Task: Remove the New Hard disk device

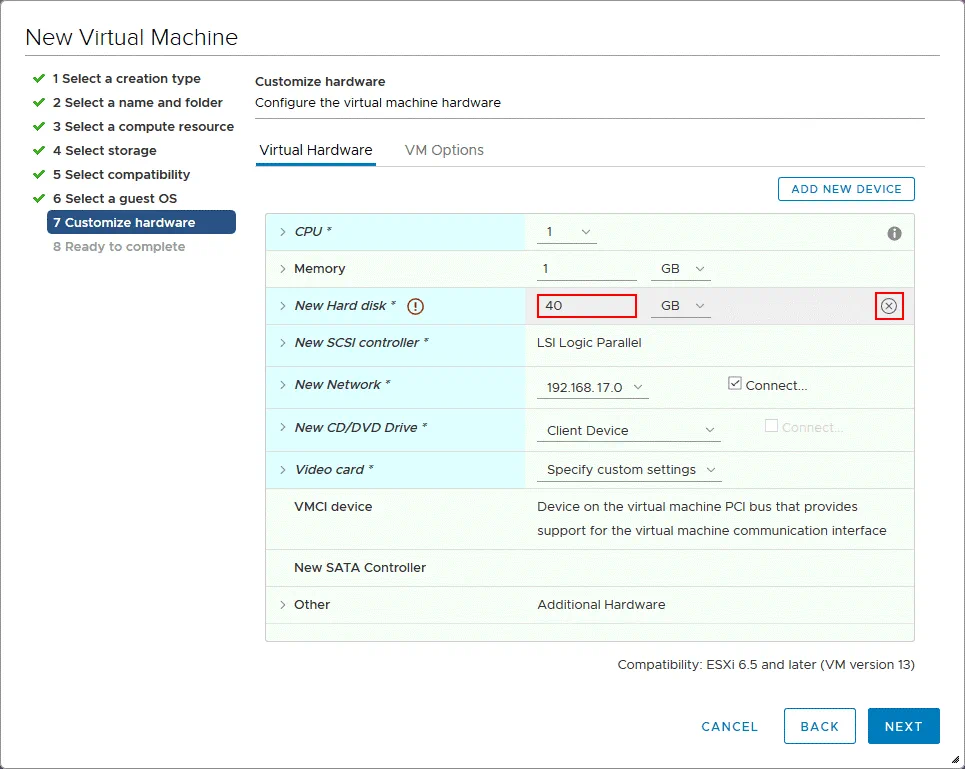Action: (889, 306)
